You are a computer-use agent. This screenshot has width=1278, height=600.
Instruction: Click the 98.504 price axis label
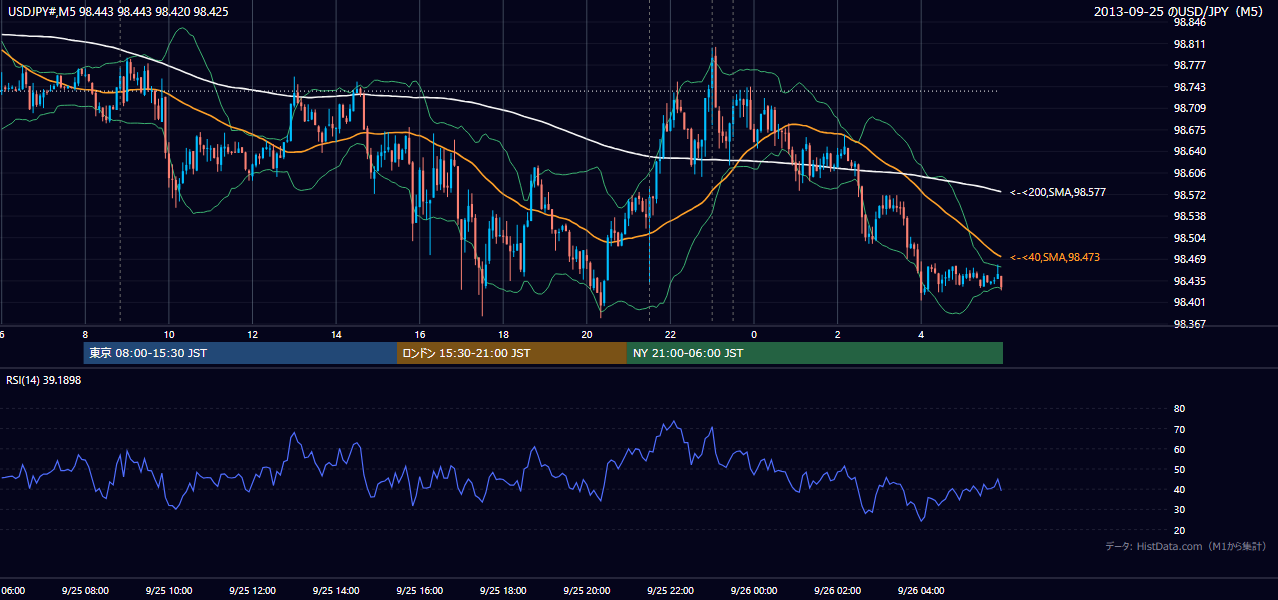coord(1189,238)
